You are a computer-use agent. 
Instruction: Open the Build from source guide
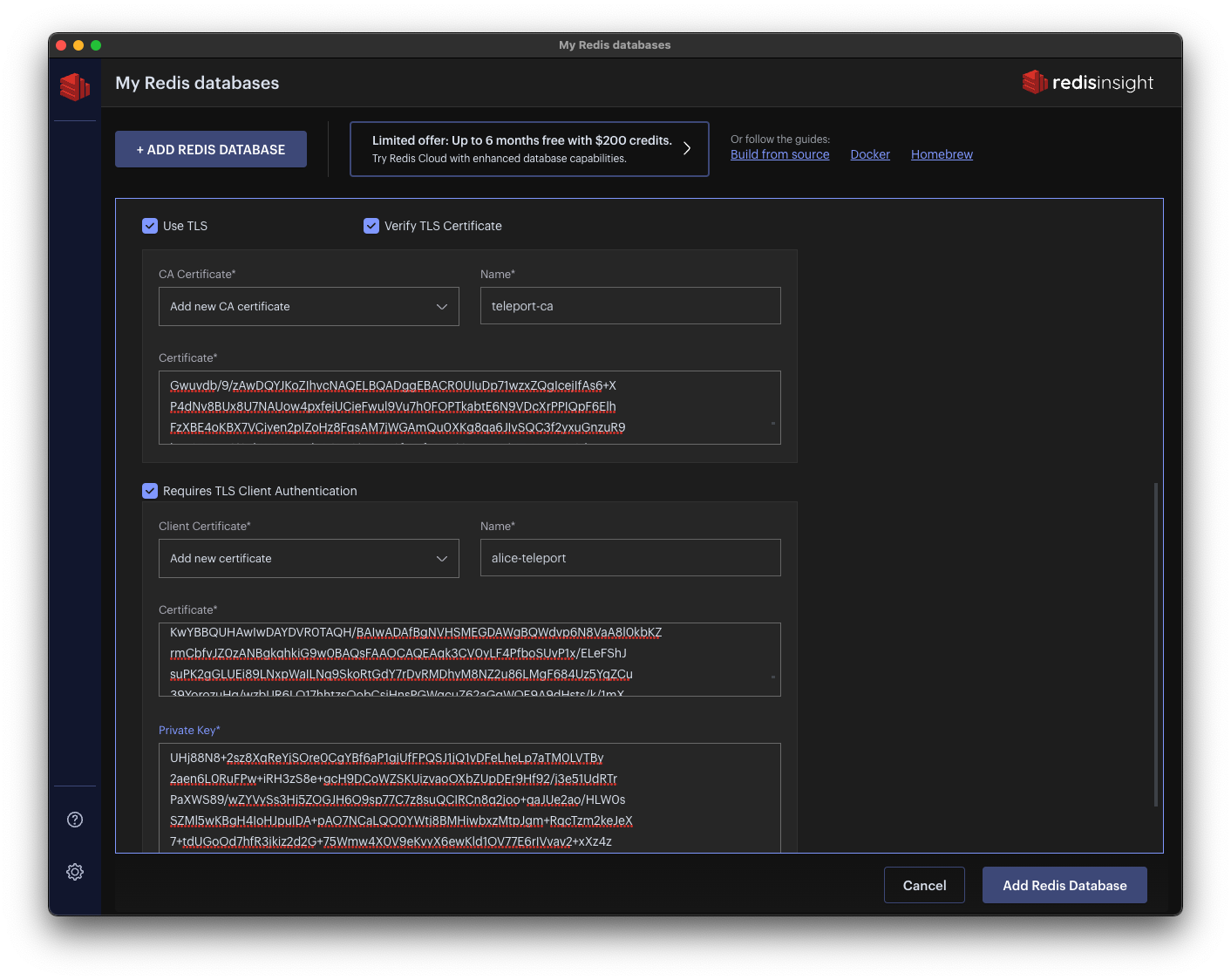coord(779,154)
